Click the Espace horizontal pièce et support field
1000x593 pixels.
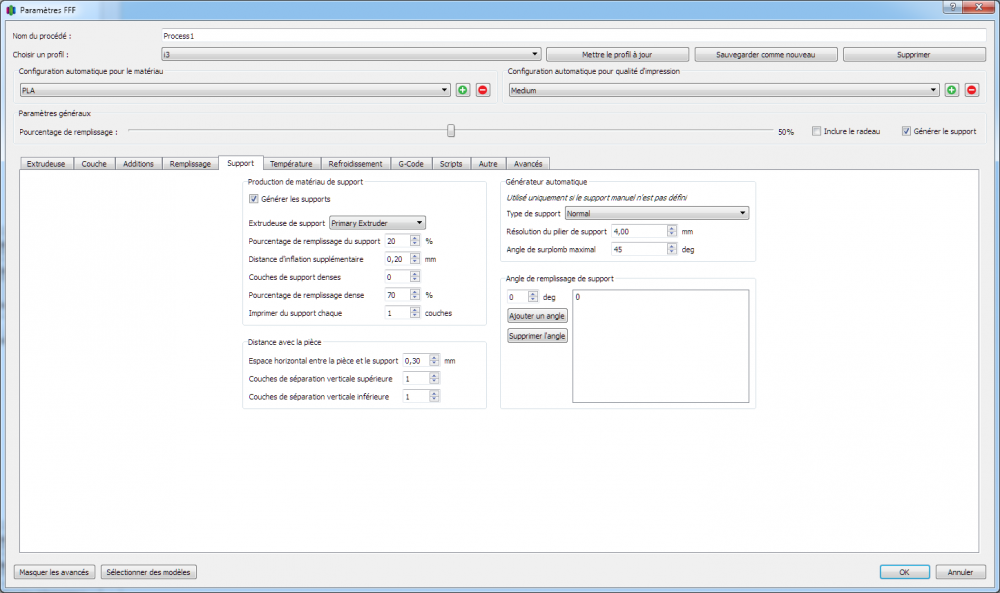421,360
